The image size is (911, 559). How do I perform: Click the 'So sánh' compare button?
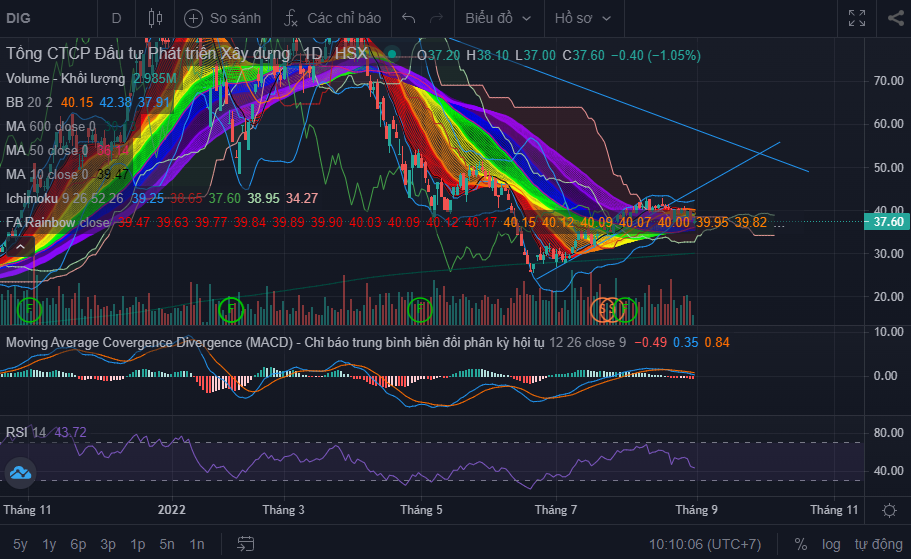[x=222, y=18]
